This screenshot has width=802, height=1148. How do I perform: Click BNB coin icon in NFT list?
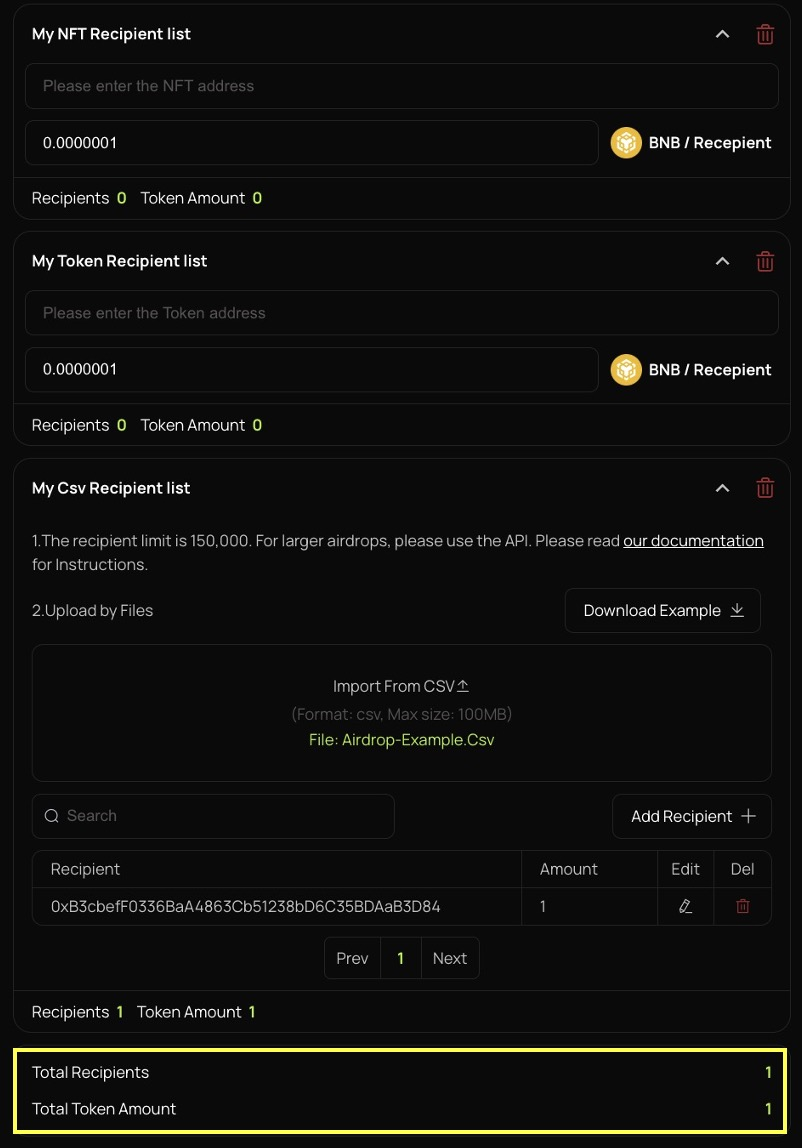[626, 143]
